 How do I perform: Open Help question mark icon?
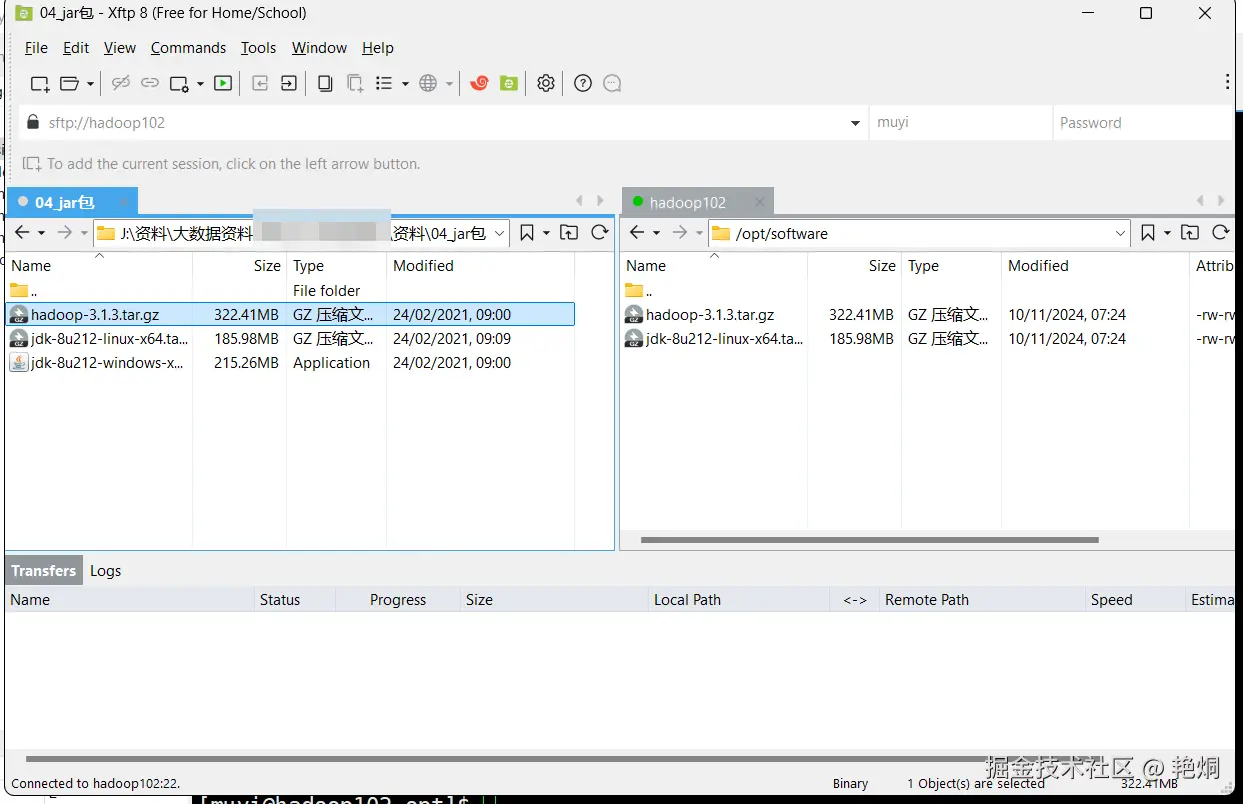click(x=583, y=84)
